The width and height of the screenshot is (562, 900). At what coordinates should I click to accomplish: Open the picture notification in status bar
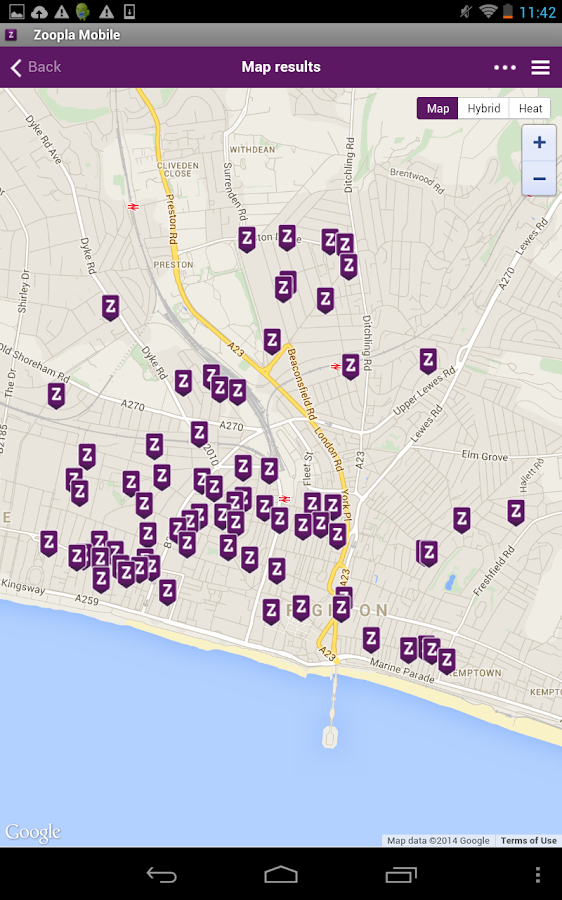point(17,11)
